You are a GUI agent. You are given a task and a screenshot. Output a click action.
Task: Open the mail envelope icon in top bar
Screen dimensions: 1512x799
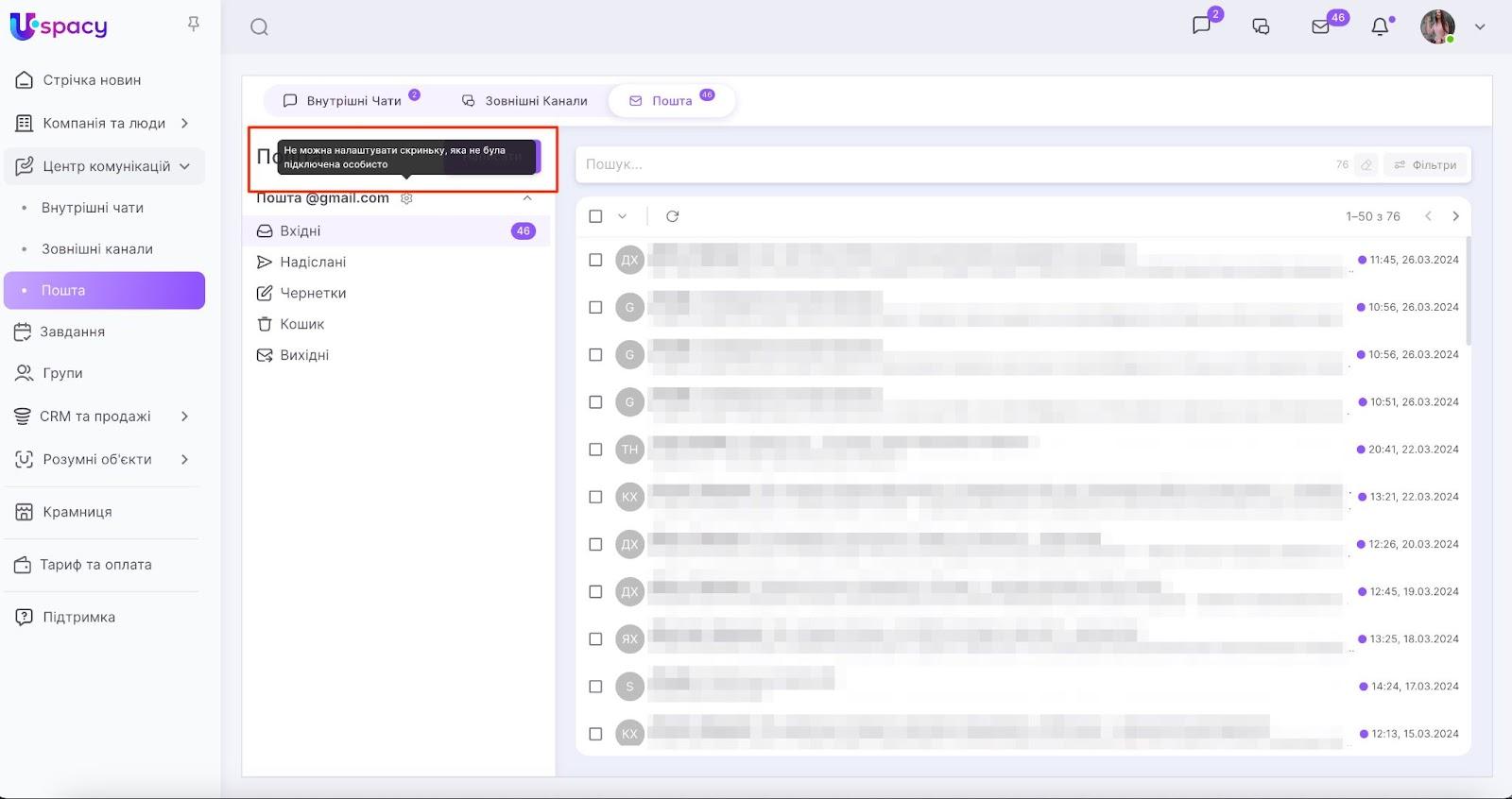click(1321, 26)
